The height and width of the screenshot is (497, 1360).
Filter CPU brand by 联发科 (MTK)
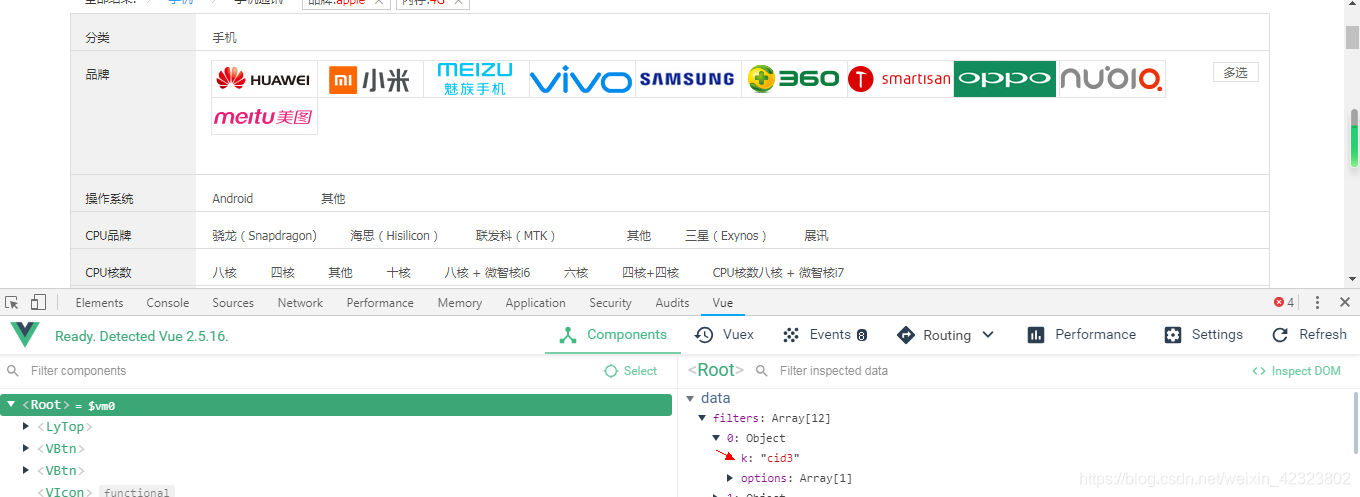516,235
